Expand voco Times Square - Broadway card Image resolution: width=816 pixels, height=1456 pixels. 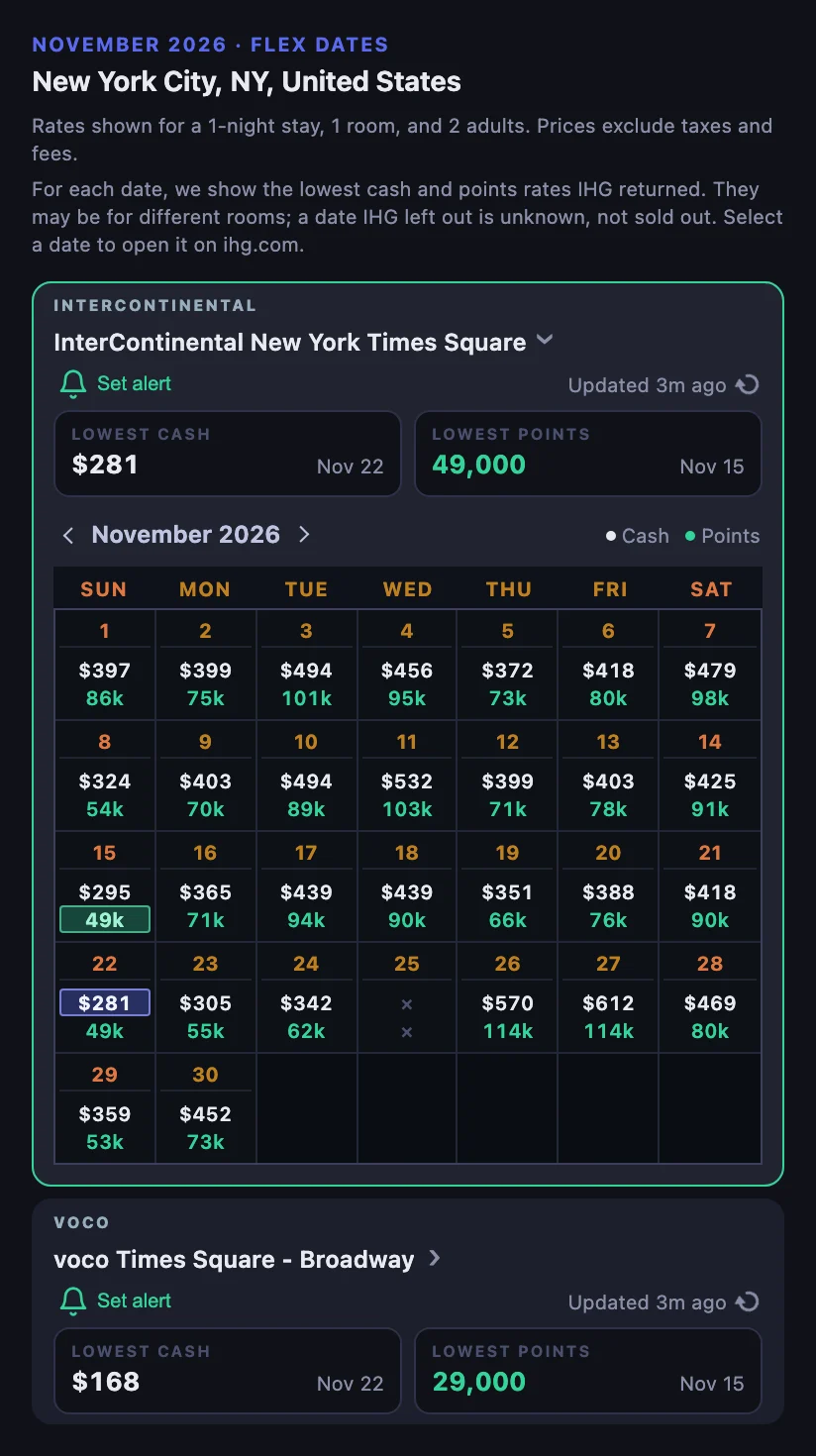[434, 1258]
